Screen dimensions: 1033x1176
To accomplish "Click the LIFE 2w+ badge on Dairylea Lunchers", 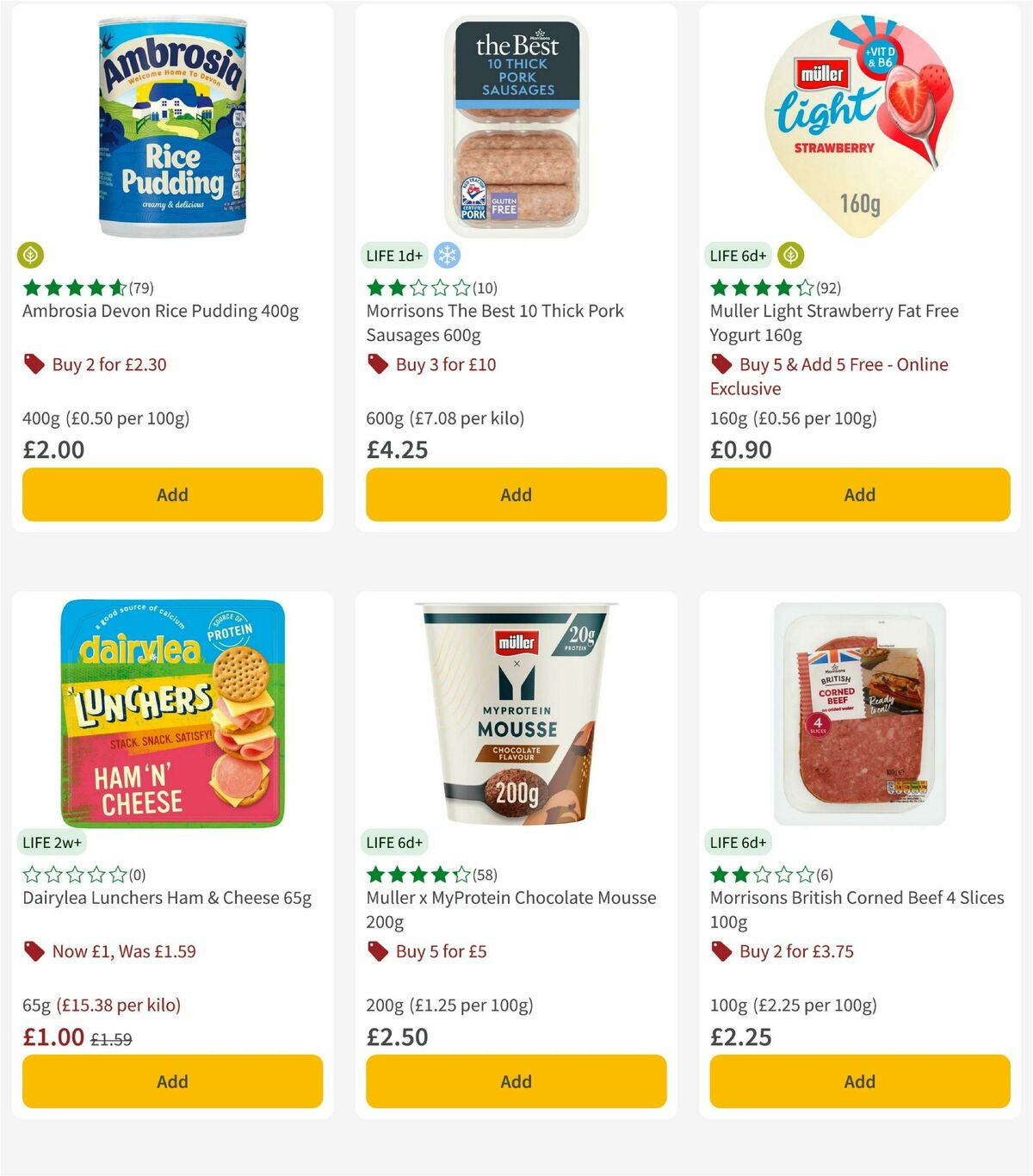I will coord(52,842).
